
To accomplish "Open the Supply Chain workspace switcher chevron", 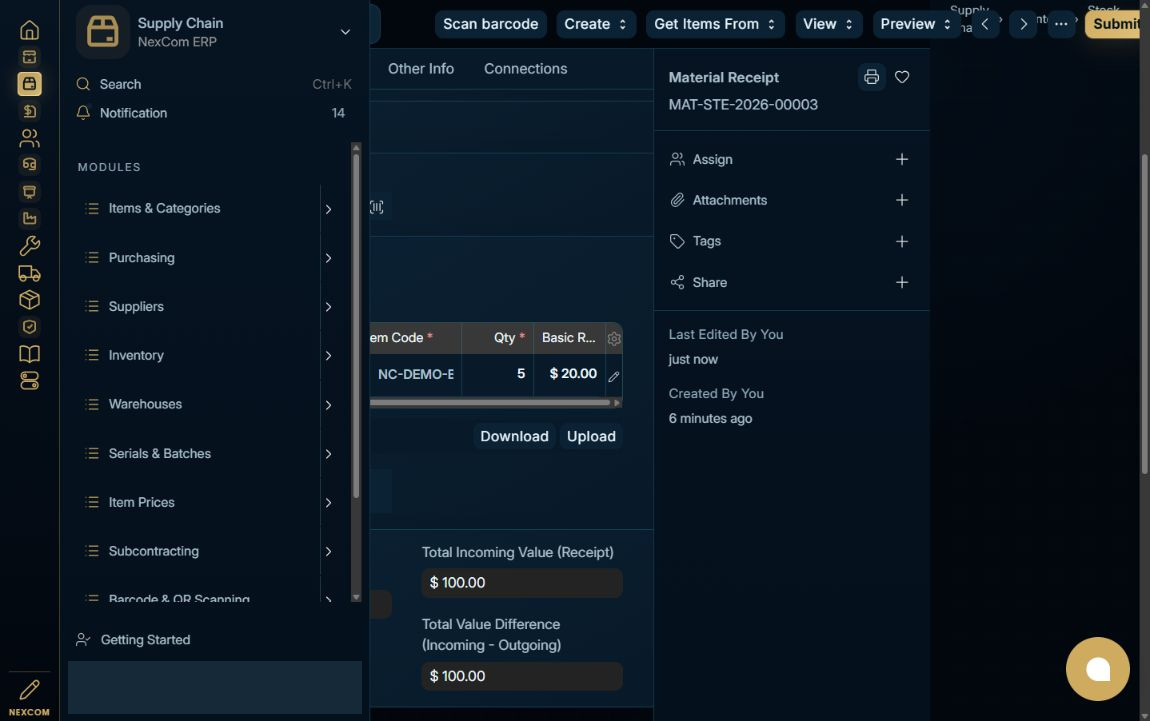I will click(x=345, y=32).
